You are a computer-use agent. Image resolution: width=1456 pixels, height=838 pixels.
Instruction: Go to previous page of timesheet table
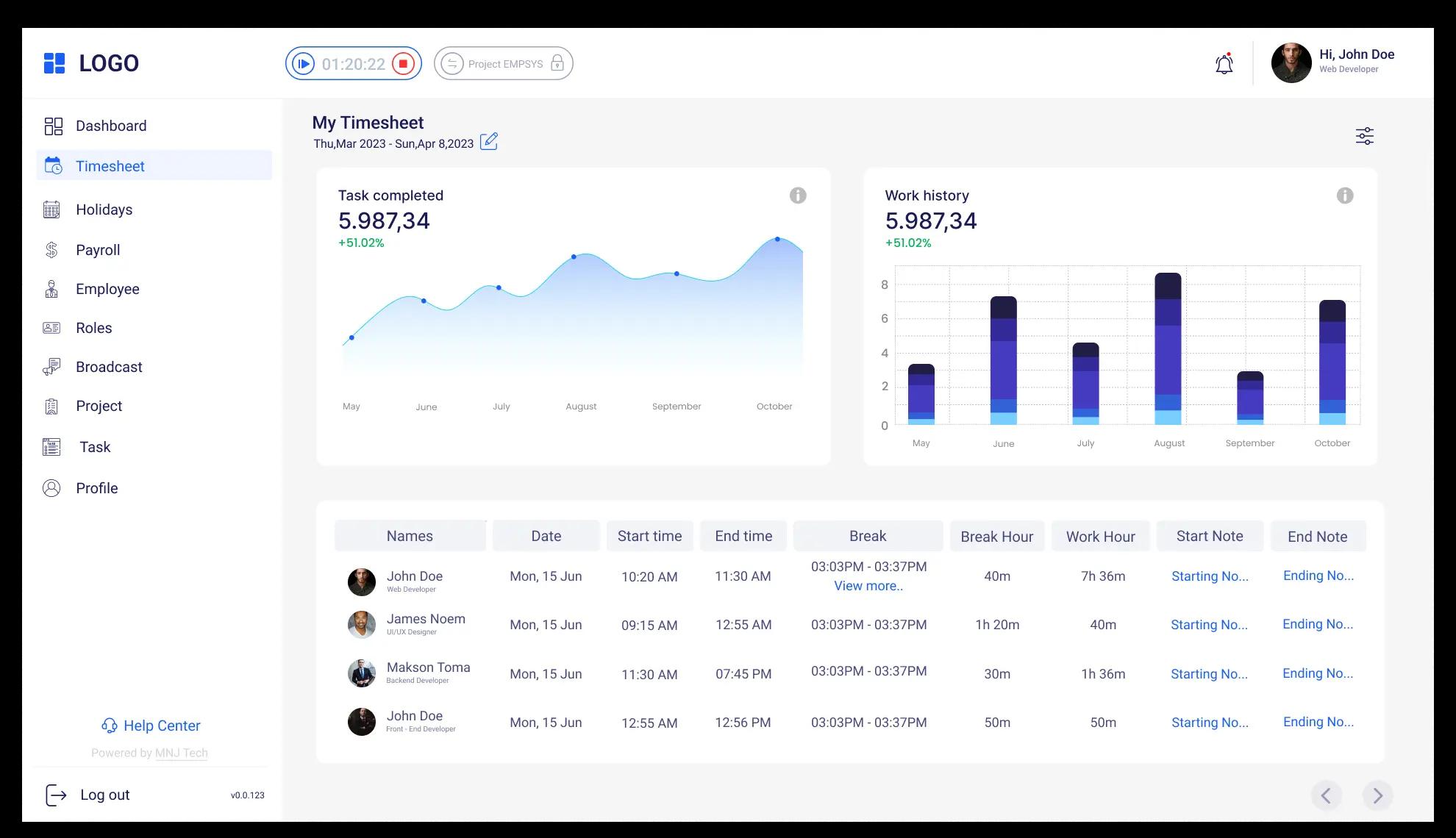[x=1327, y=795]
